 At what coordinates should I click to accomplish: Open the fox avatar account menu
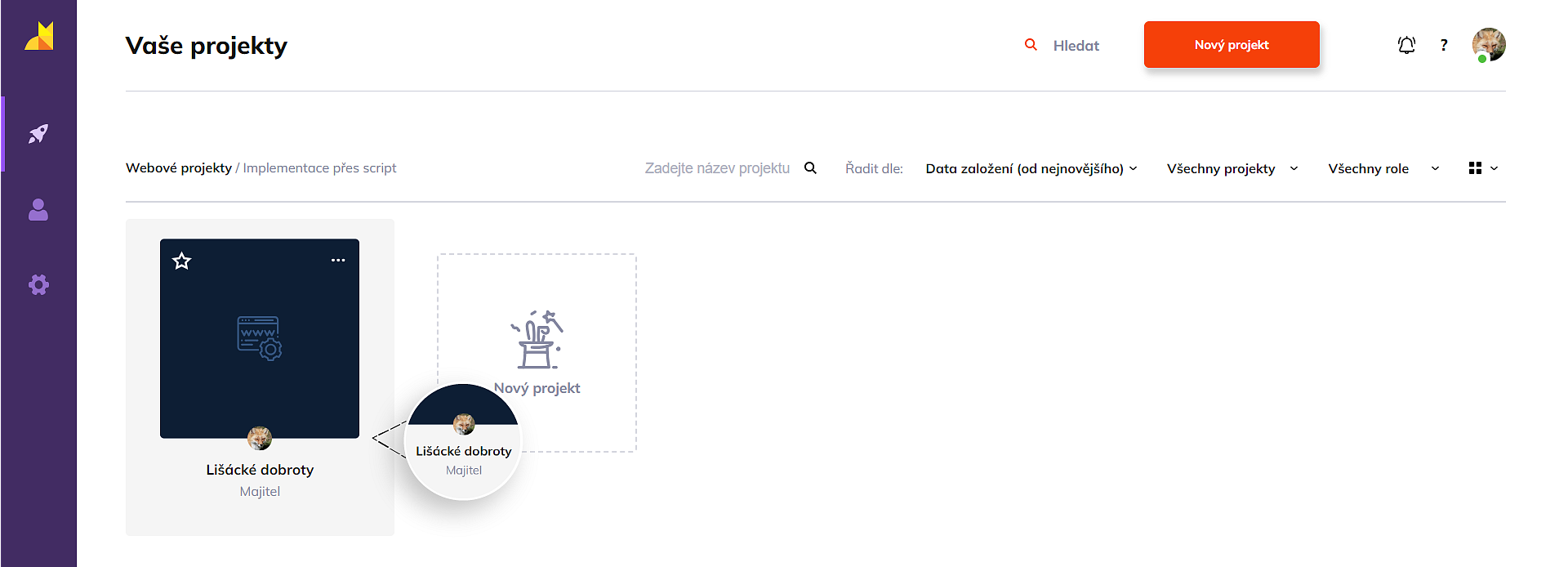(1488, 45)
